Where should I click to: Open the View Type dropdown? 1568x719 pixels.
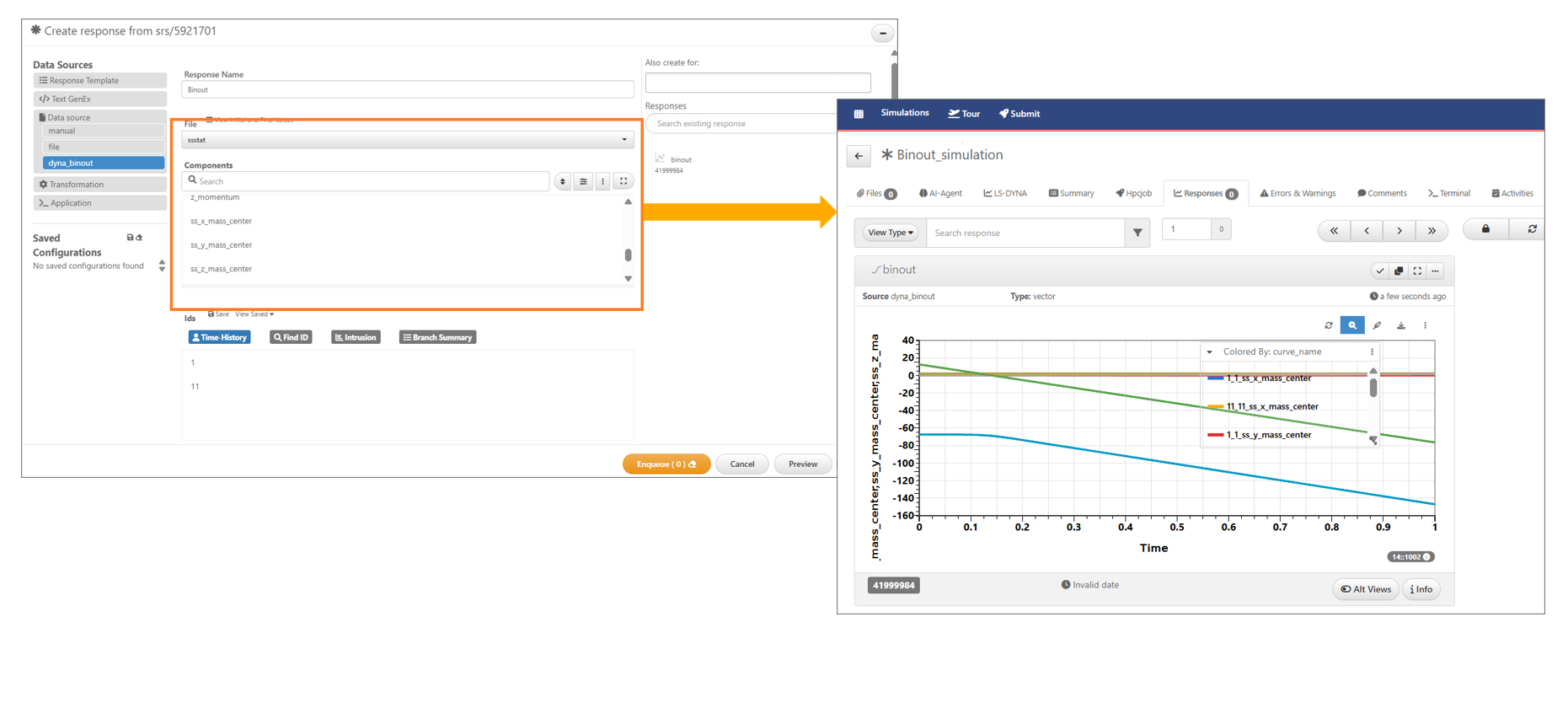(890, 233)
